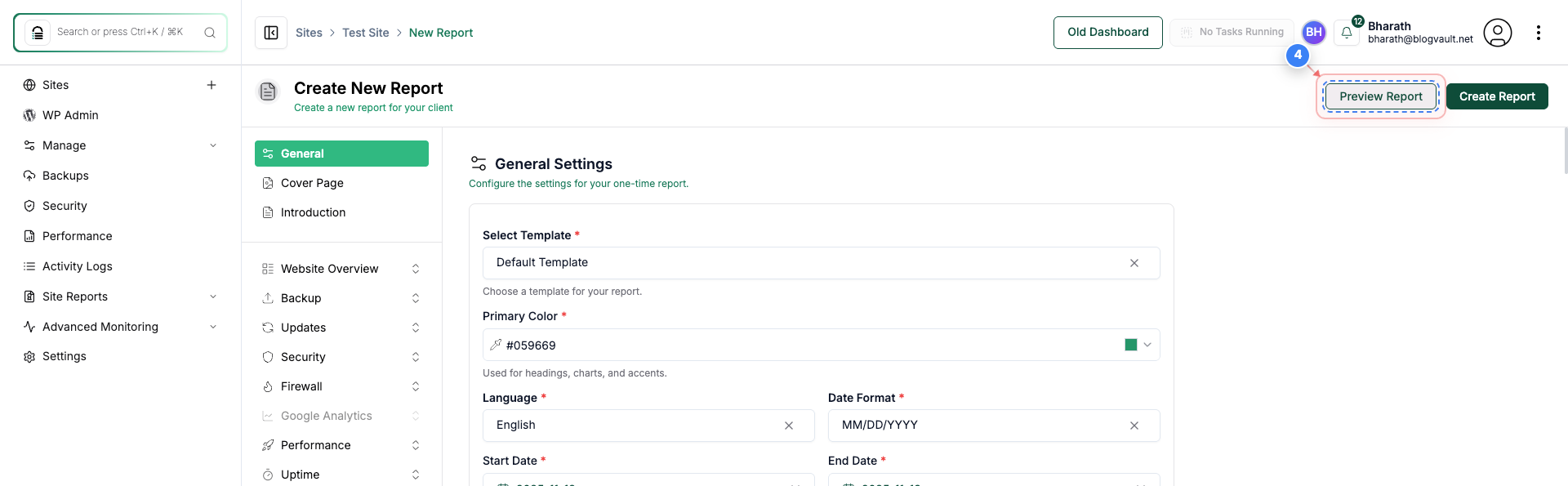Focus the search input box
This screenshot has width=1568, height=486.
121,33
